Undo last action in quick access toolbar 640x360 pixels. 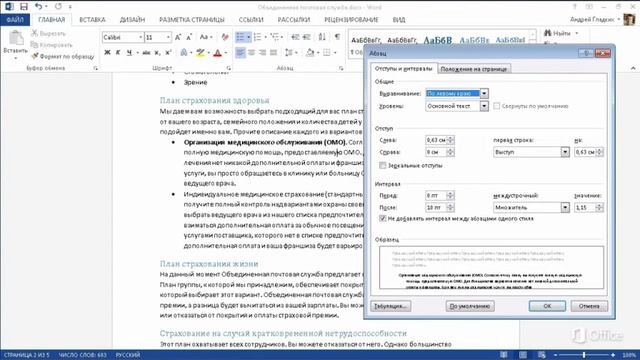coord(38,7)
